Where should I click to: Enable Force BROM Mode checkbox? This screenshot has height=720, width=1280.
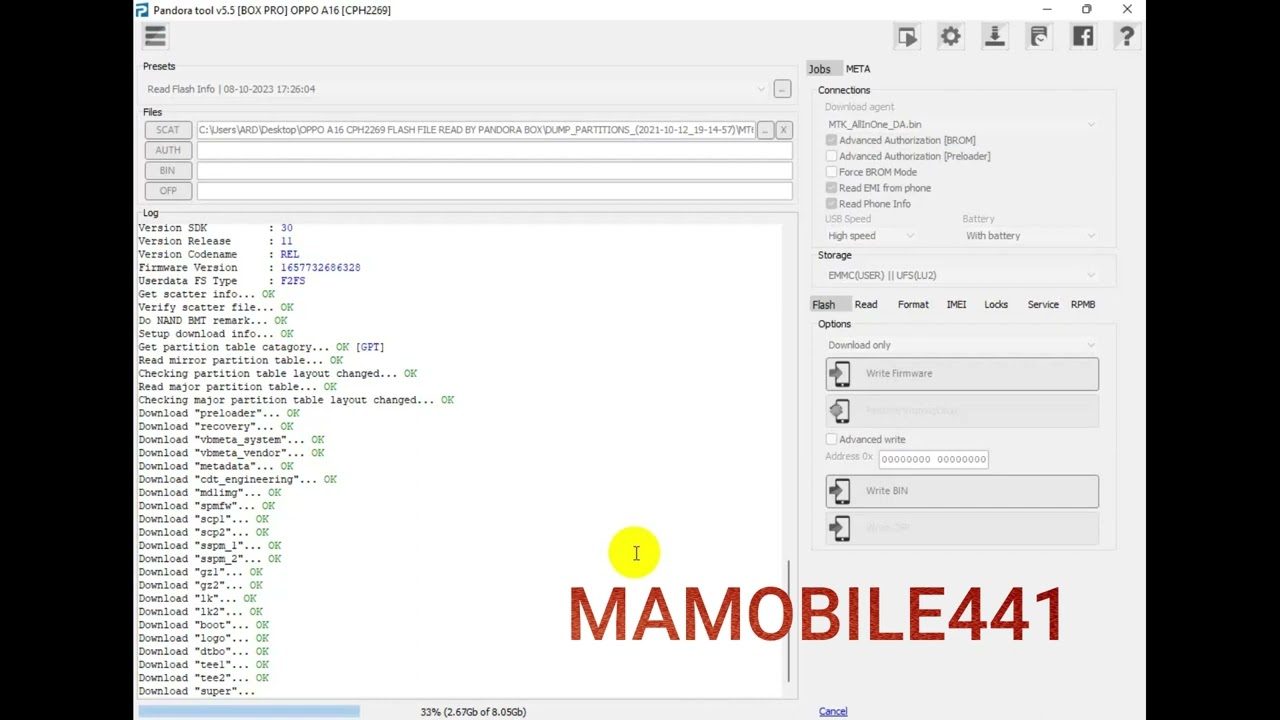point(831,172)
